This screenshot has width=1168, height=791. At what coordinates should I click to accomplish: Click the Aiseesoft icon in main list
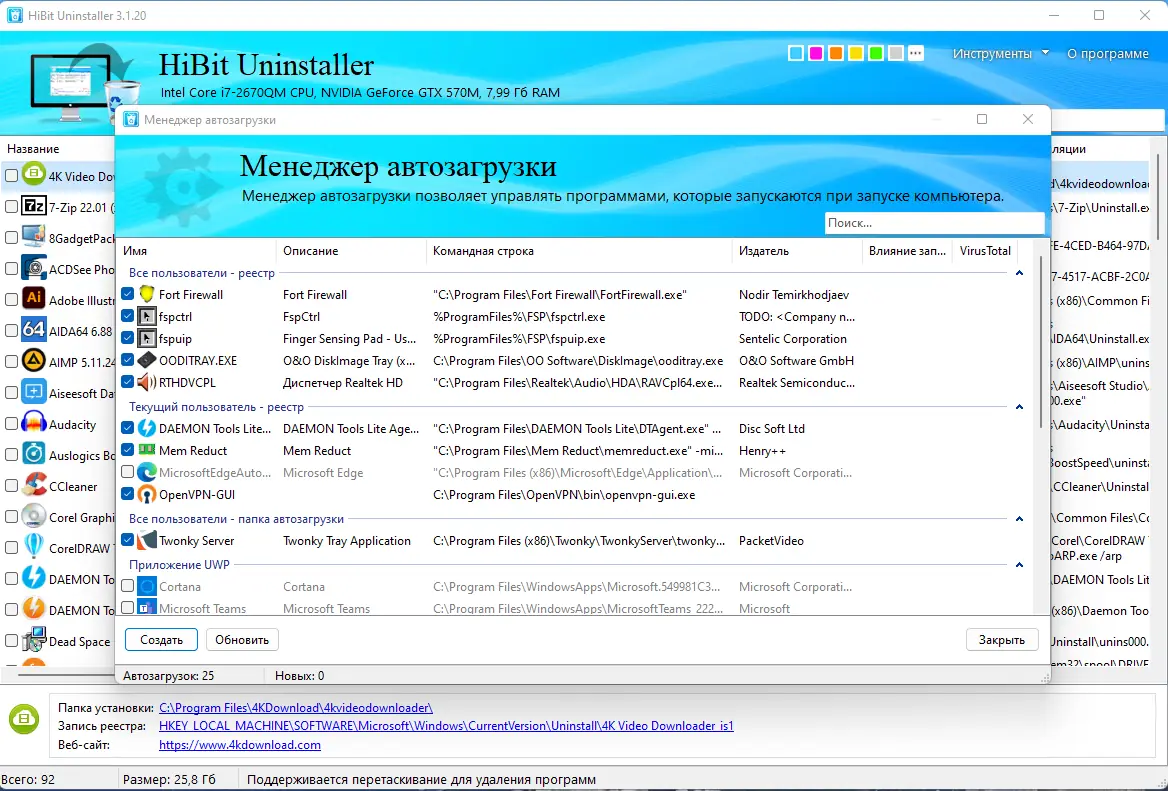(x=34, y=392)
